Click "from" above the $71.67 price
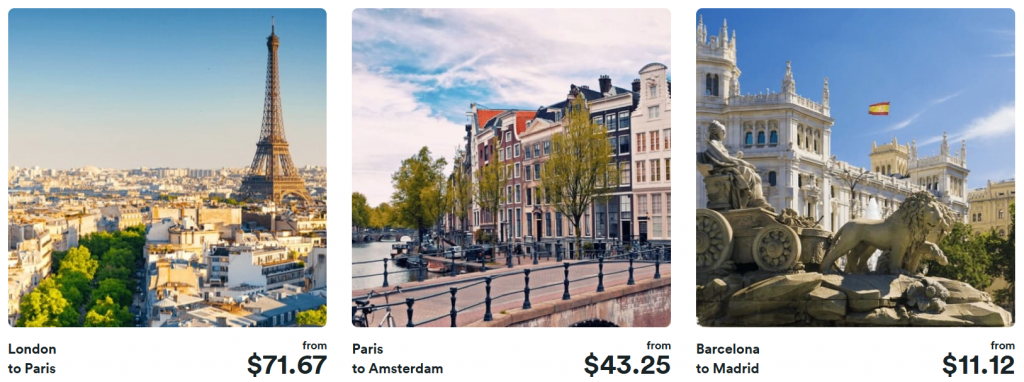The image size is (1024, 382). (314, 345)
